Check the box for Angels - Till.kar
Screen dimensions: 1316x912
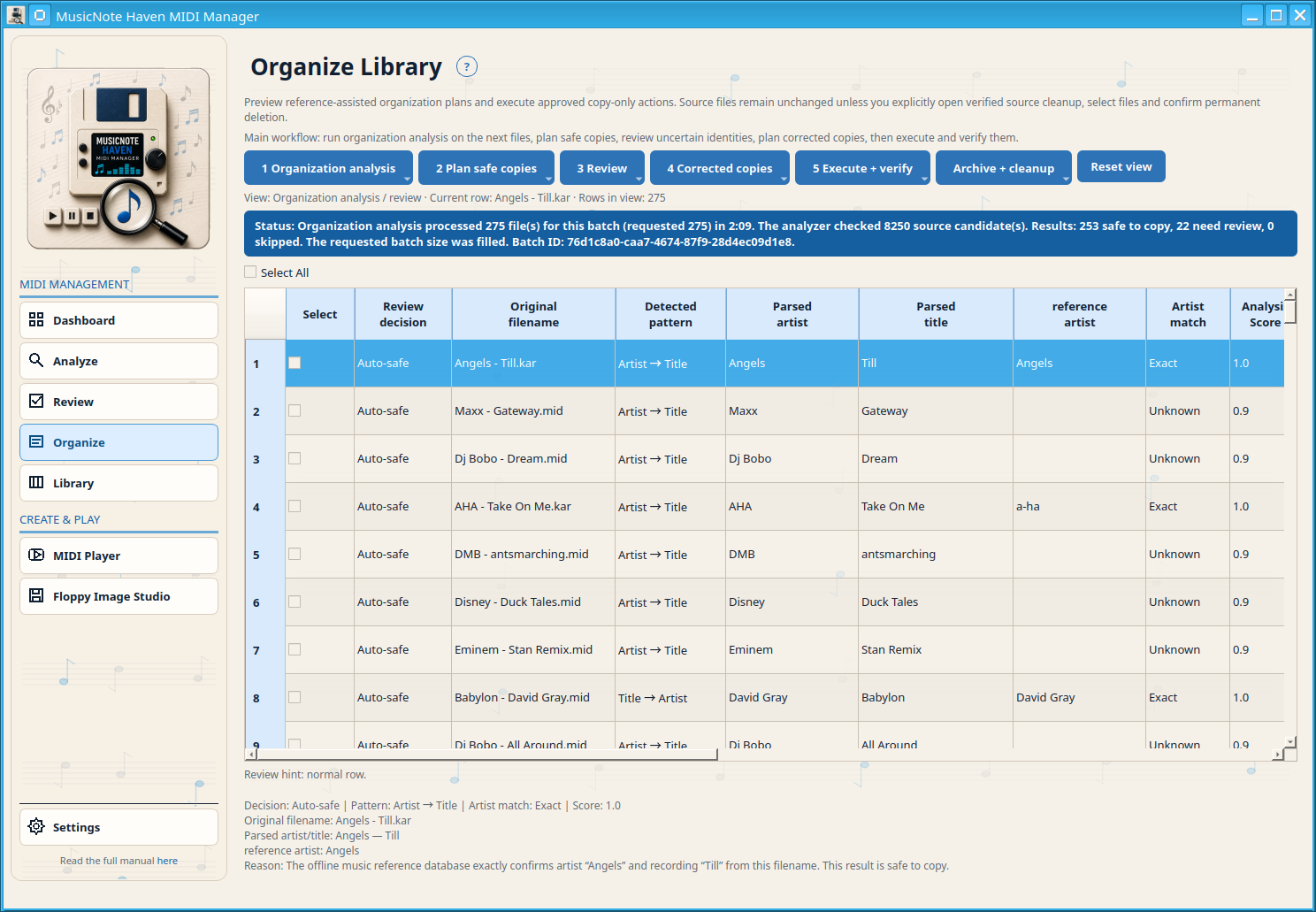click(295, 363)
